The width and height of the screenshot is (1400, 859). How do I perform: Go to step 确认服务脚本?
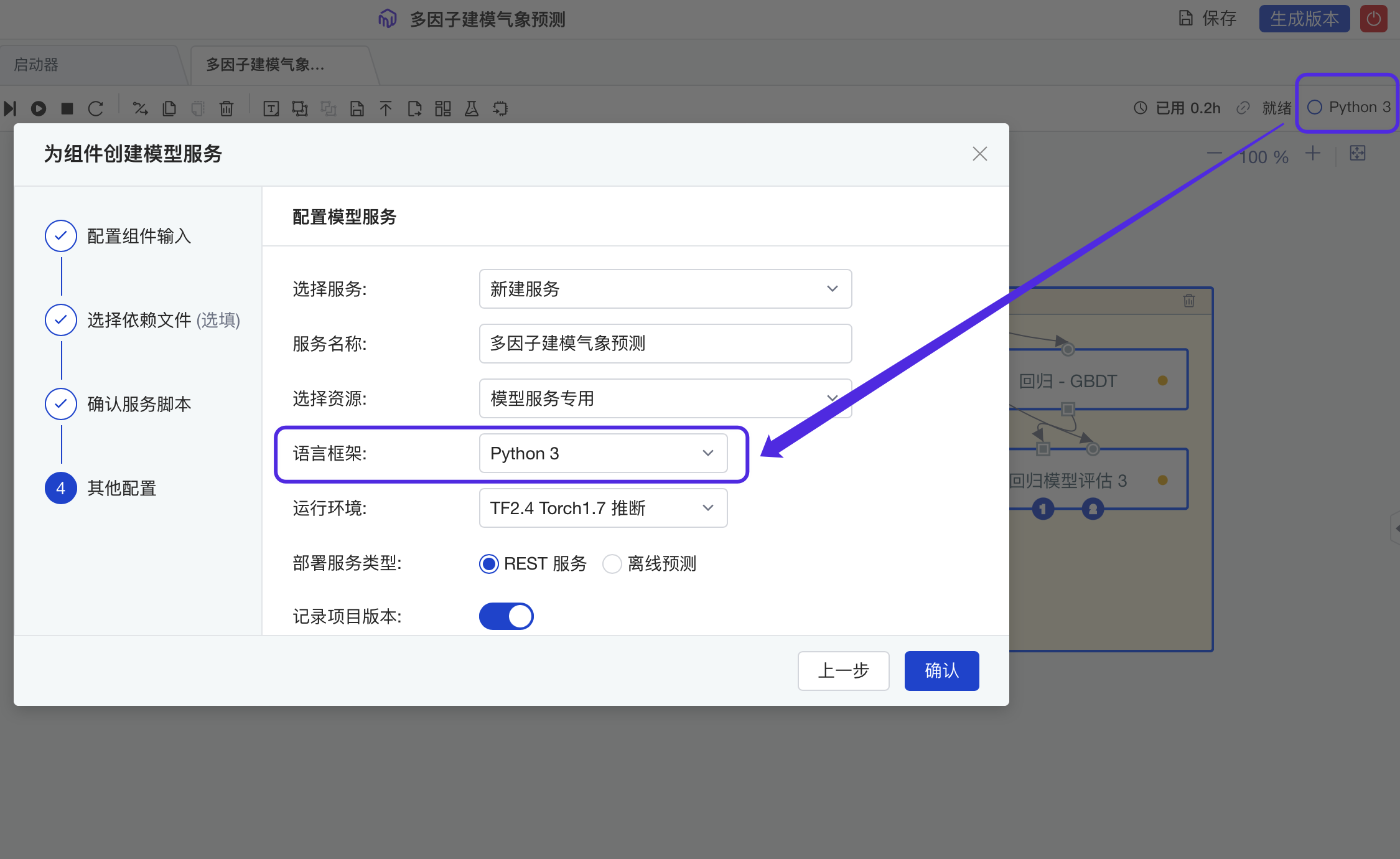(118, 404)
